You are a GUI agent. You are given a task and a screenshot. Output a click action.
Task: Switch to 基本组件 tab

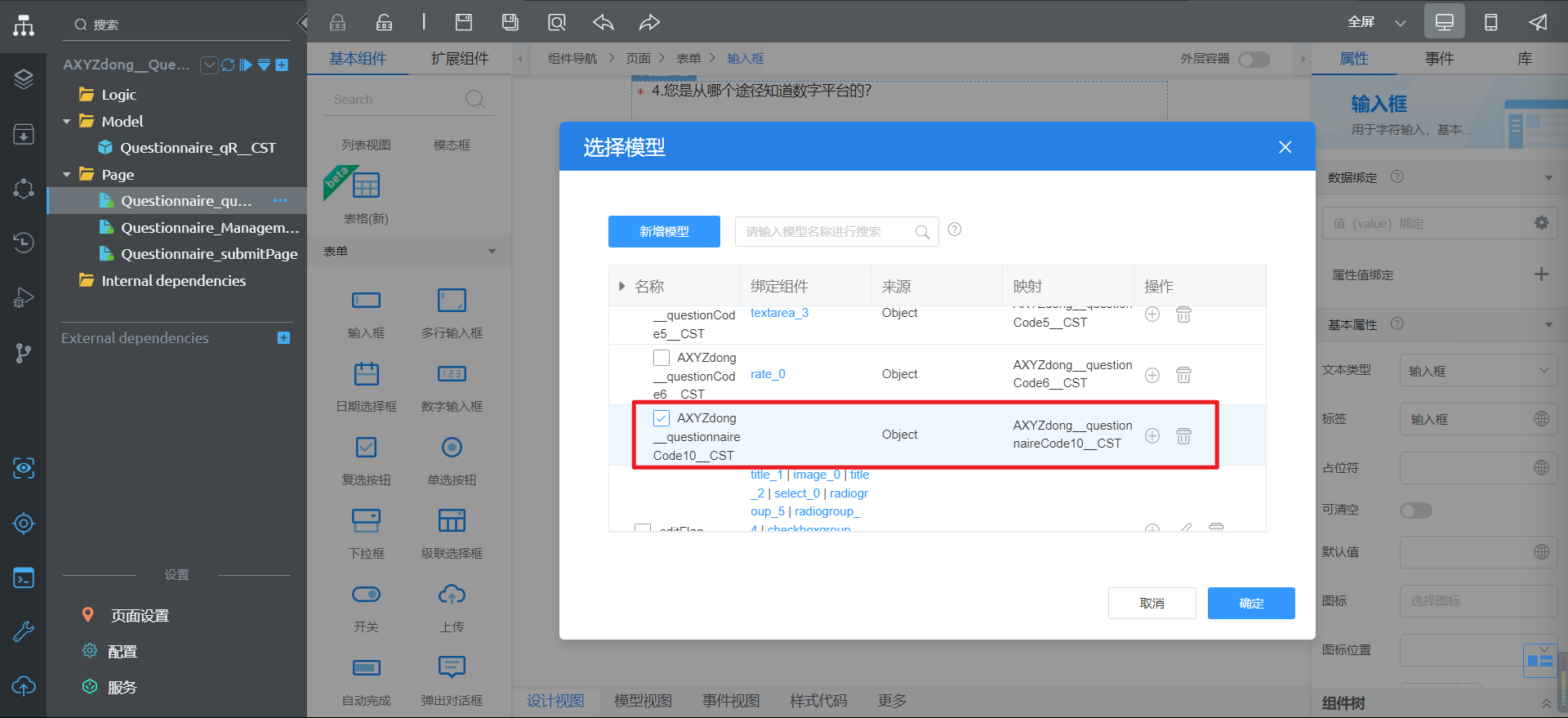[358, 59]
